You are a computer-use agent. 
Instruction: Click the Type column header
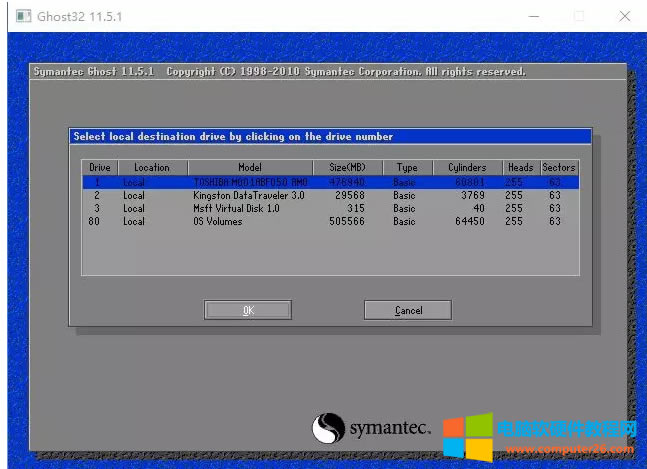406,168
